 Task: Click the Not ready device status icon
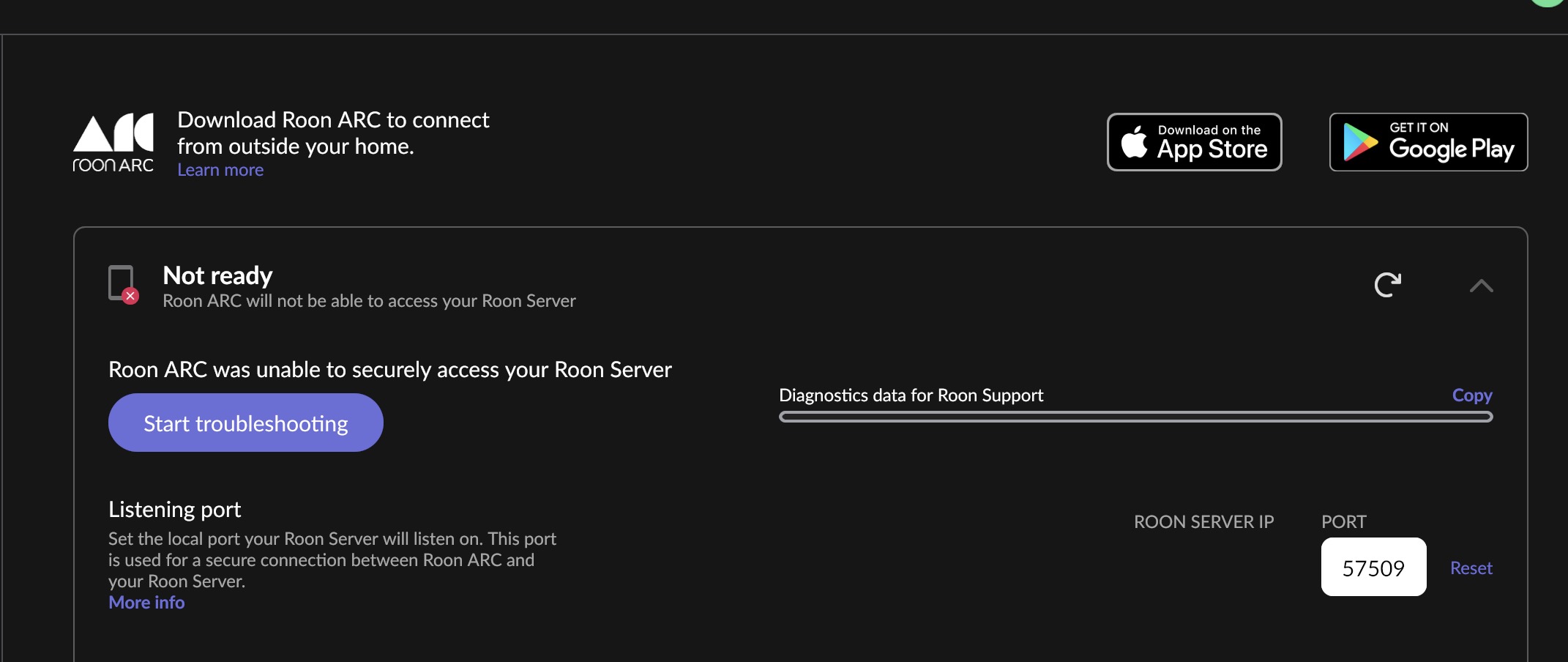tap(123, 284)
